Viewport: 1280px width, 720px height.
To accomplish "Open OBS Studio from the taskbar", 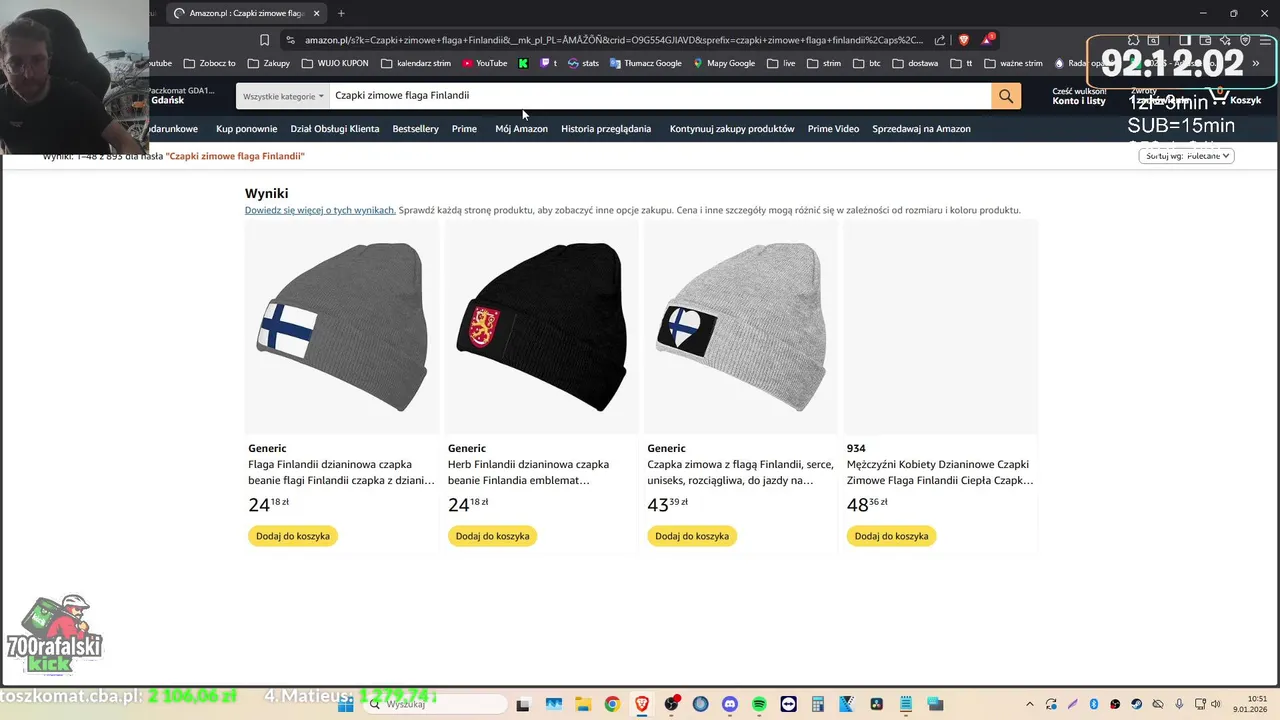I will coord(671,704).
